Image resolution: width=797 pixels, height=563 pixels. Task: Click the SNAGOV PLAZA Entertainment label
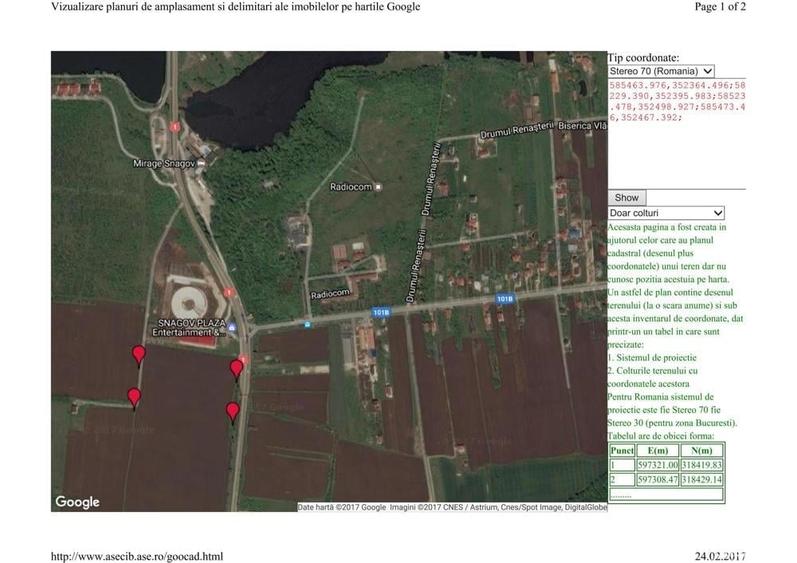point(189,328)
